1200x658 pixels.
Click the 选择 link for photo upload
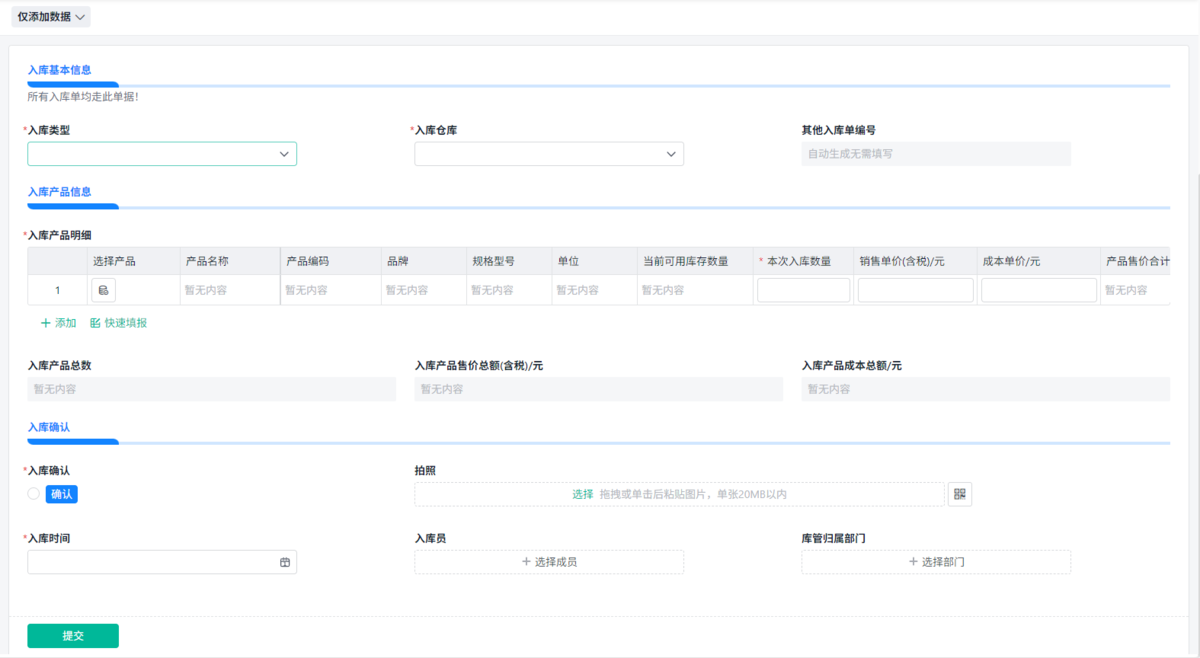(x=582, y=494)
